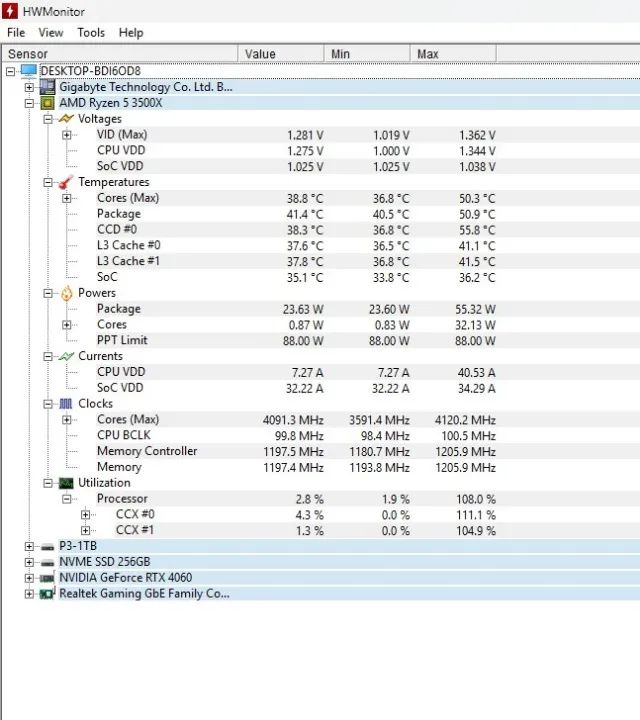The width and height of the screenshot is (640, 720).
Task: Click the Powers flame icon
Action: tap(67, 293)
